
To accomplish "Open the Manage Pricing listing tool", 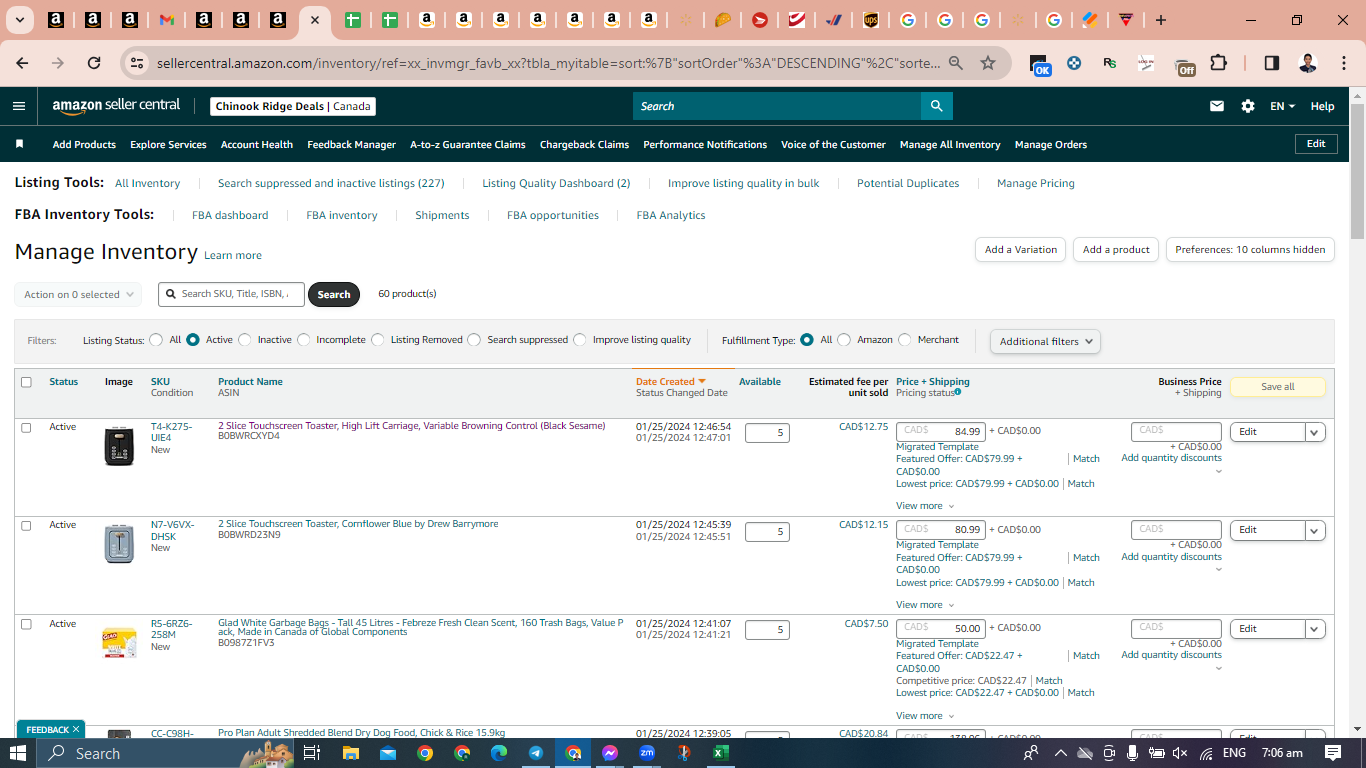I will 1036,183.
